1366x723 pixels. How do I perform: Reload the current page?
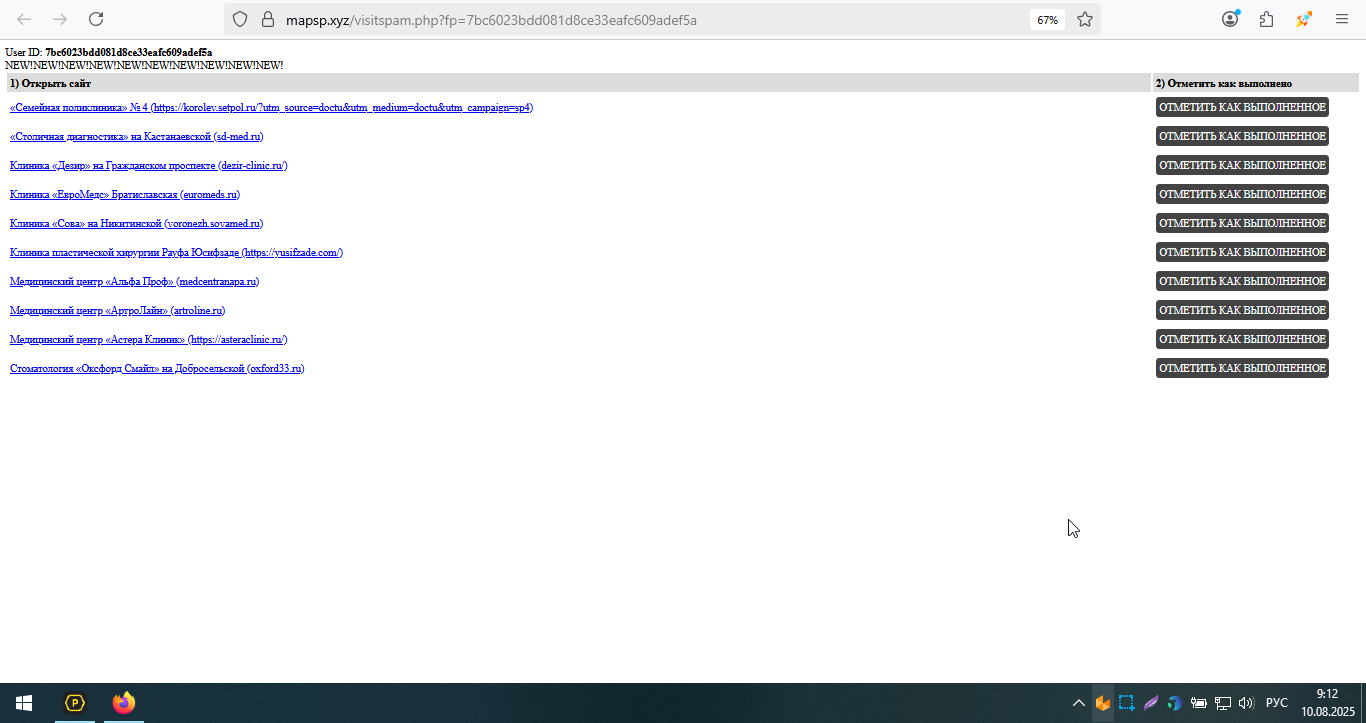point(96,19)
